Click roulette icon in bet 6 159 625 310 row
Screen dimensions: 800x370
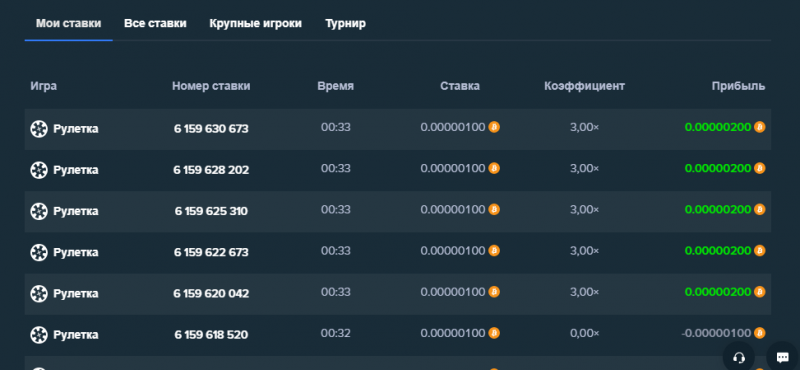click(x=39, y=211)
